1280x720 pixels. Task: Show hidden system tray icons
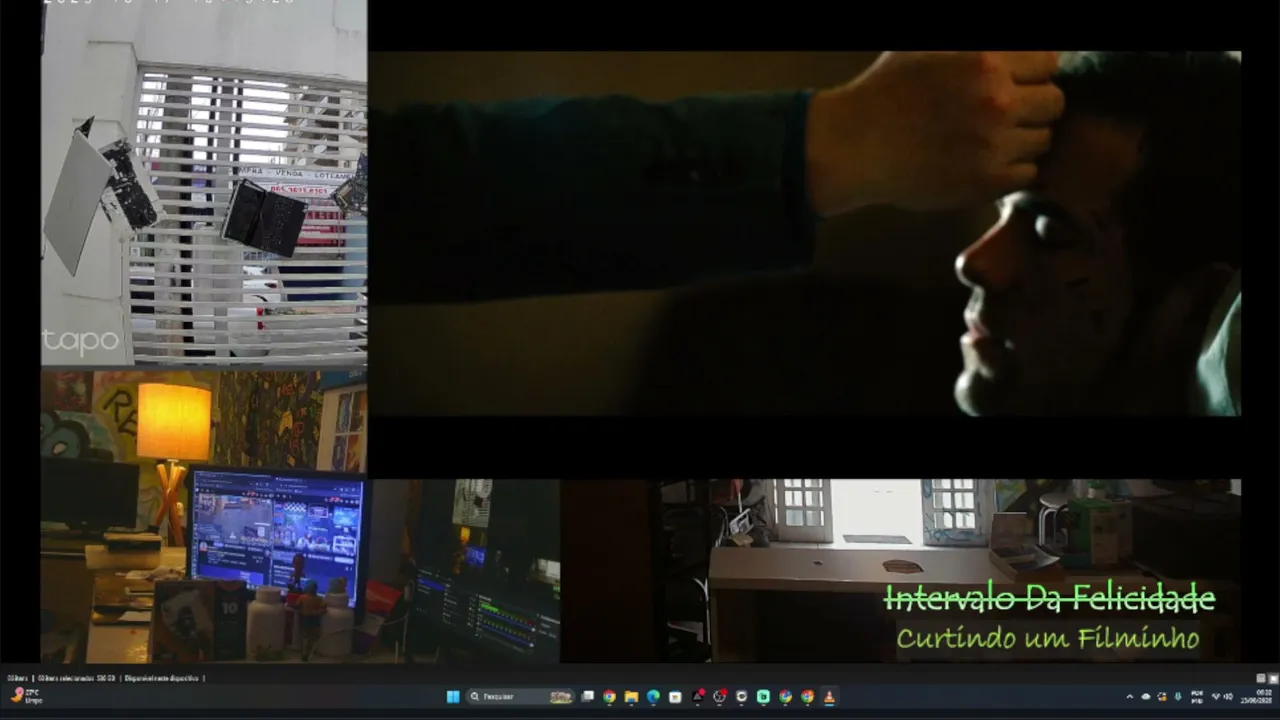(x=1130, y=697)
